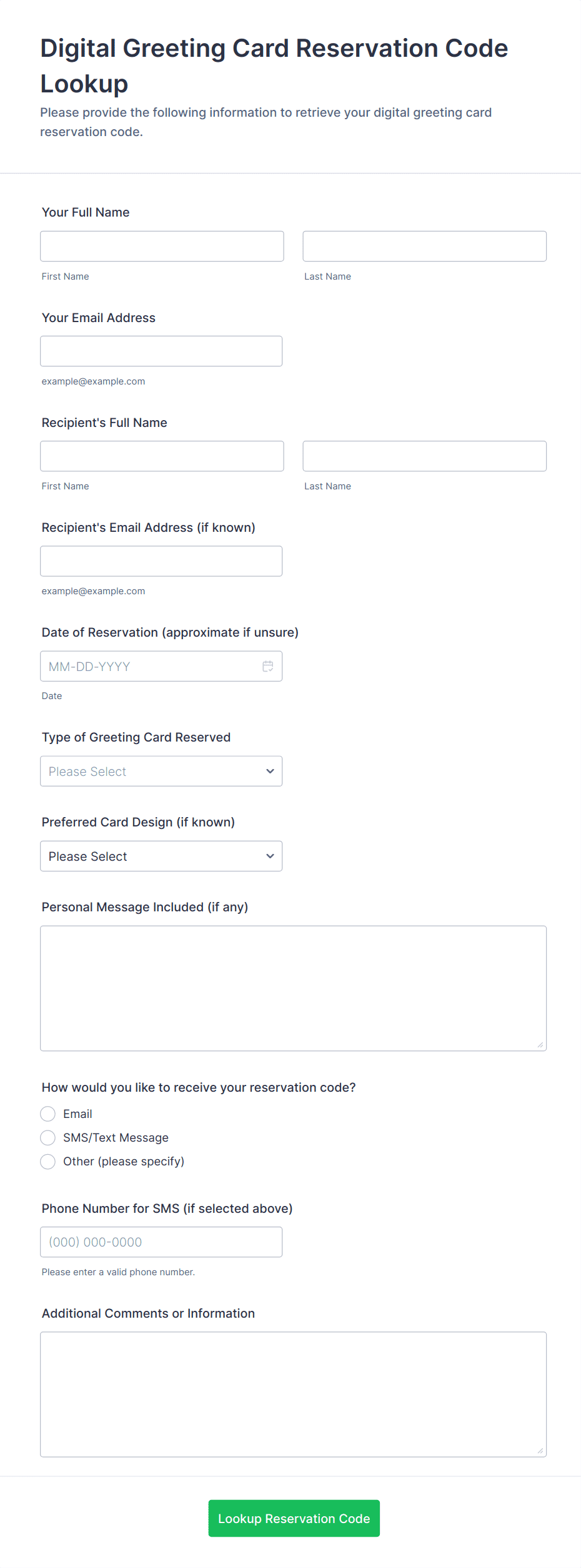Expand Preferred Card Design dropdown
The image size is (581, 1568).
point(161,856)
